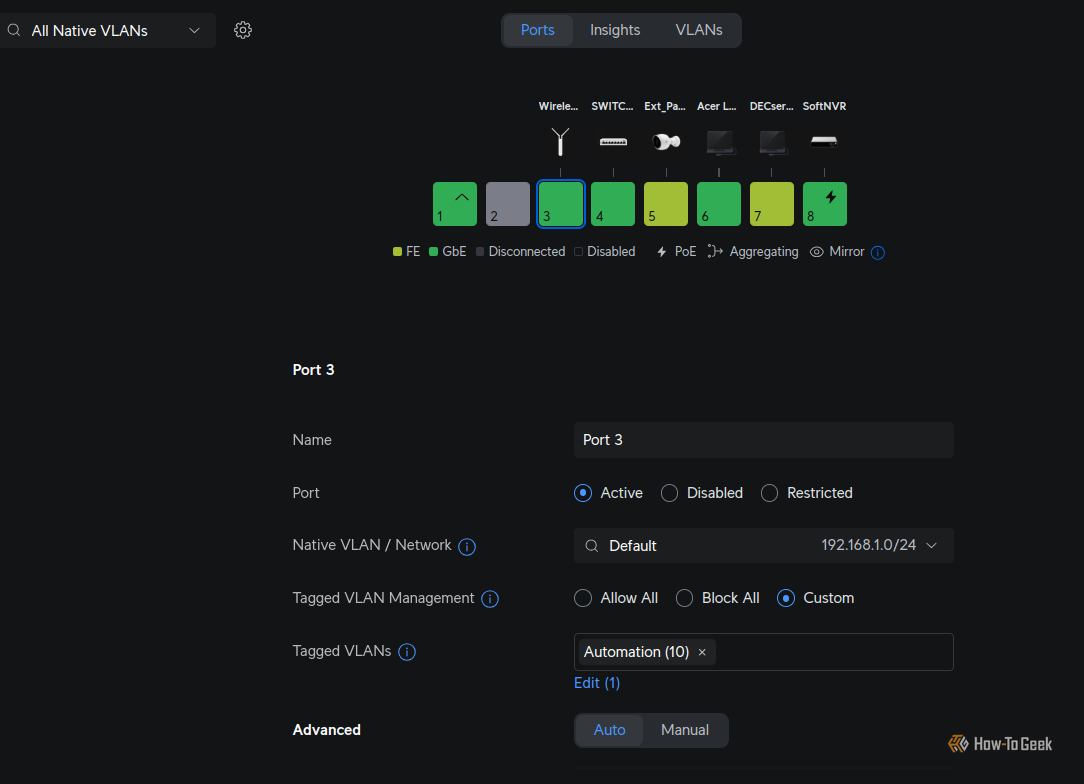Click inside the Tagged VLANs input box
Viewport: 1084px width, 784px height.
[763, 652]
